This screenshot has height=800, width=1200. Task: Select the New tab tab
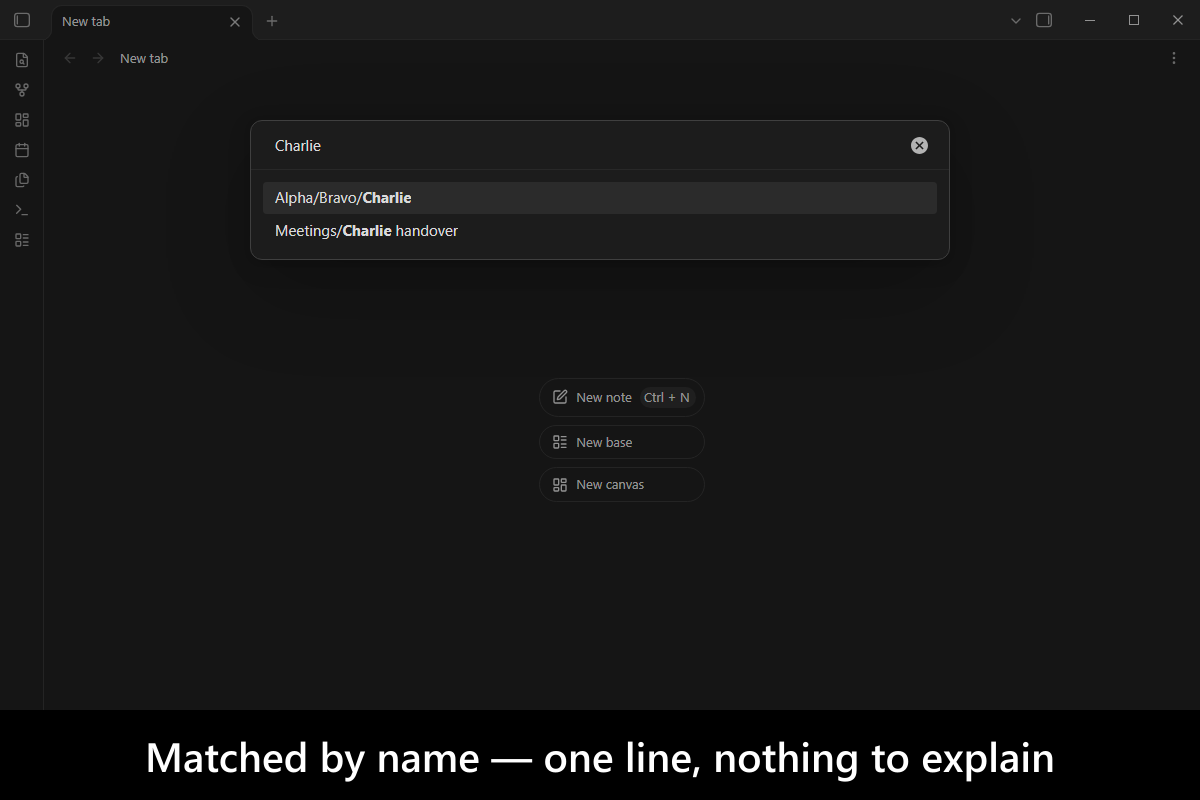pyautogui.click(x=152, y=21)
